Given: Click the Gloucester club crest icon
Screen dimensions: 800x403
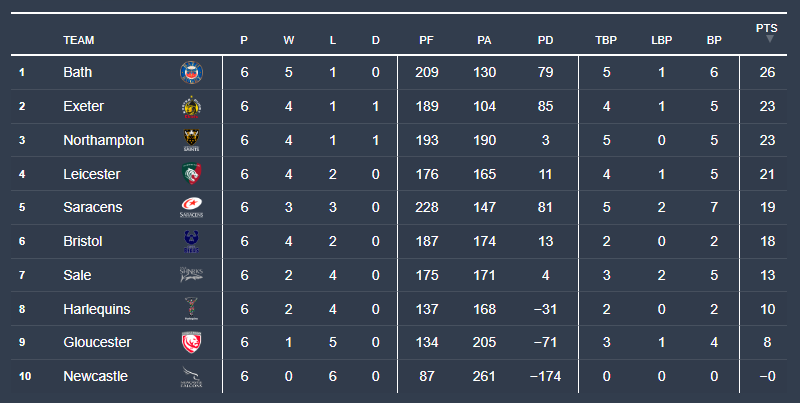Looking at the screenshot, I should pyautogui.click(x=191, y=343).
